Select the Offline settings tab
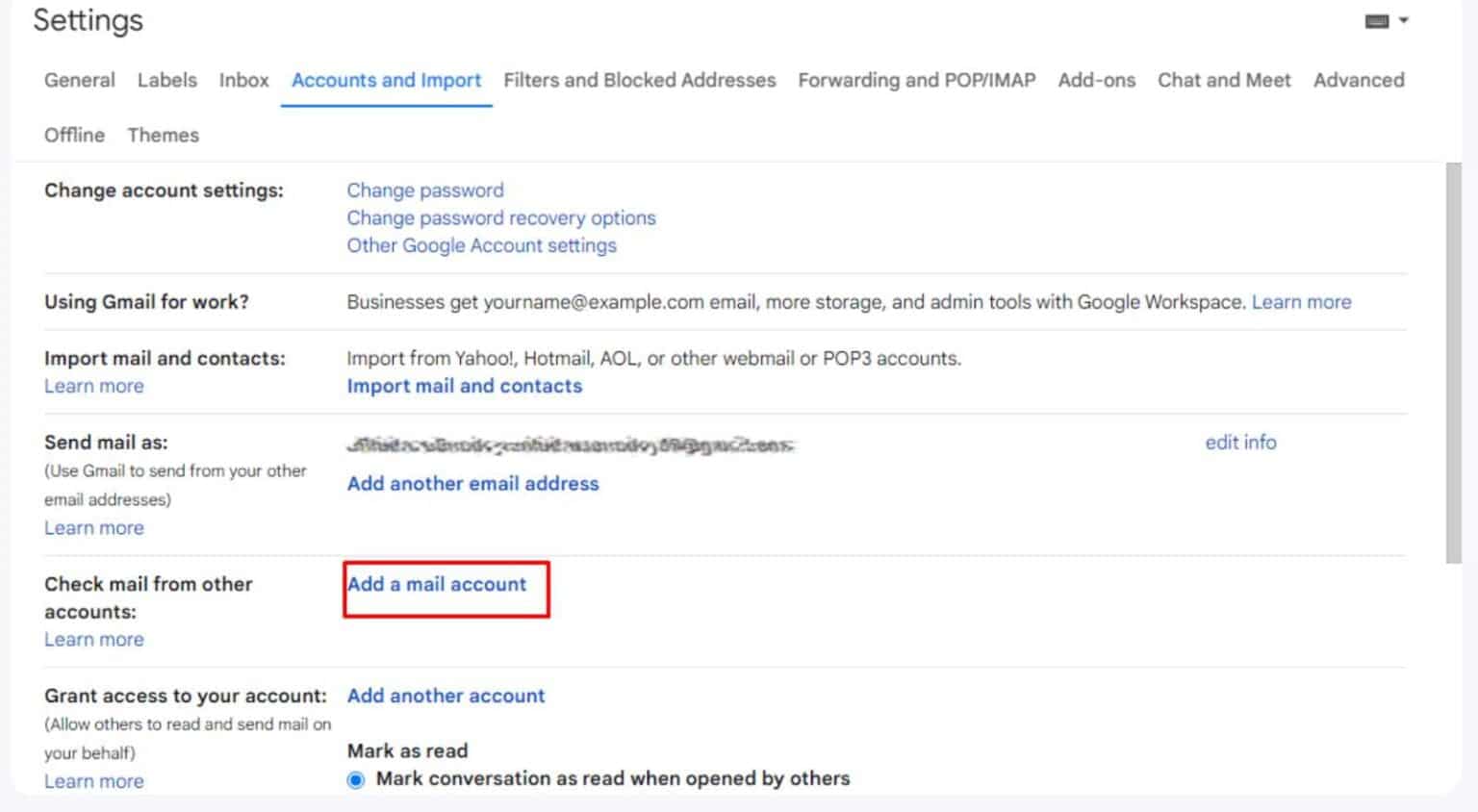The image size is (1478, 812). point(74,135)
